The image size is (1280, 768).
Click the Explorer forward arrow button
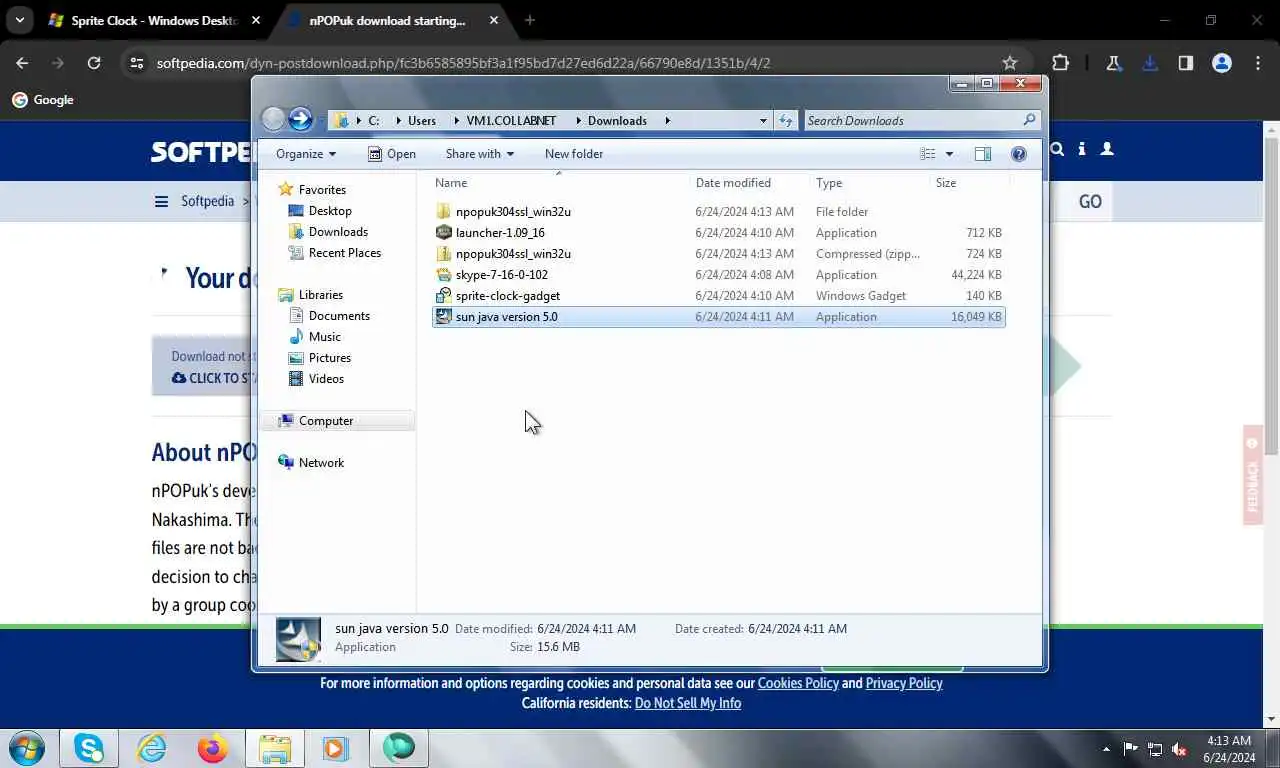[x=300, y=119]
